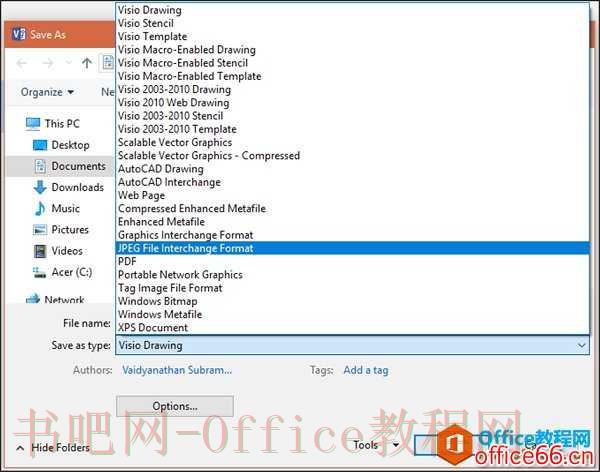Go up one folder level arrow
This screenshot has width=600, height=472.
87,63
